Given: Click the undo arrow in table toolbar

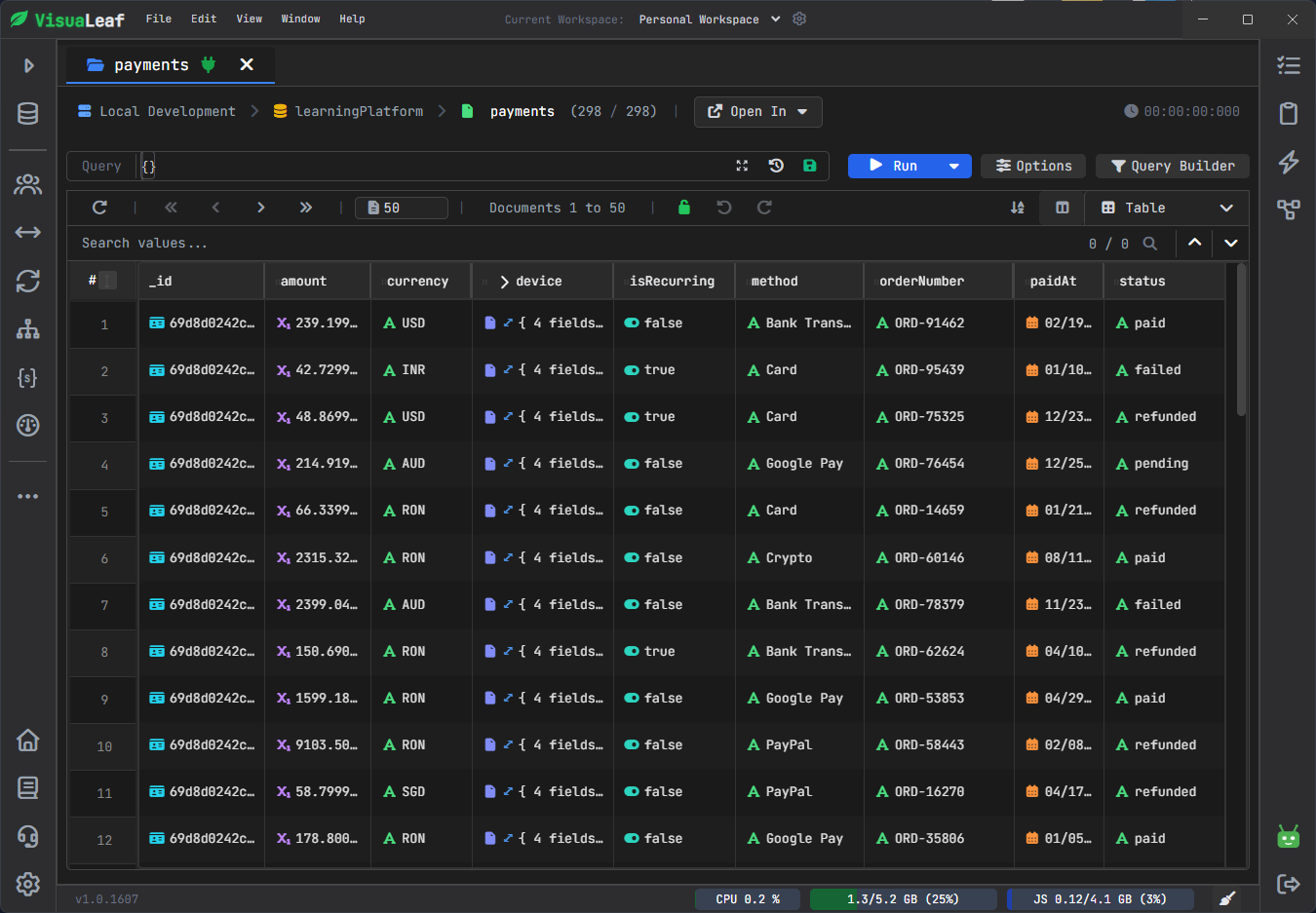Looking at the screenshot, I should (724, 208).
